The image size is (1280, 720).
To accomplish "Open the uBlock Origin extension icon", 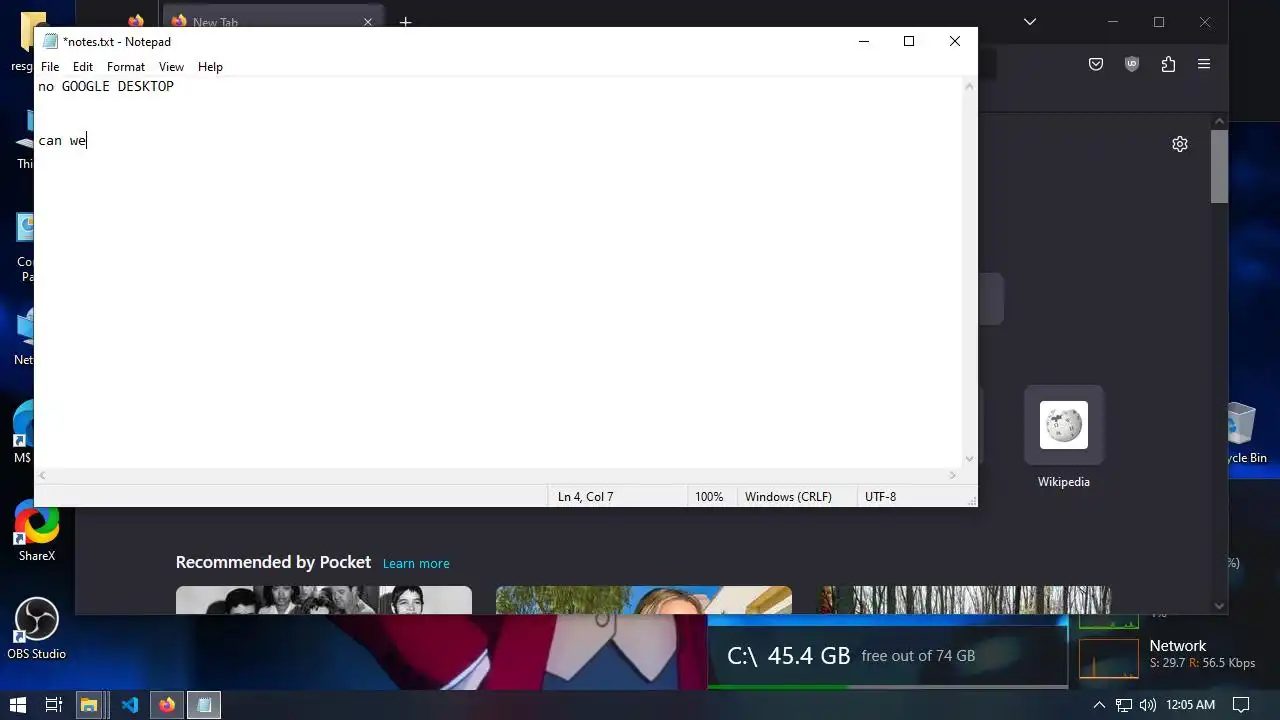I will (x=1132, y=64).
